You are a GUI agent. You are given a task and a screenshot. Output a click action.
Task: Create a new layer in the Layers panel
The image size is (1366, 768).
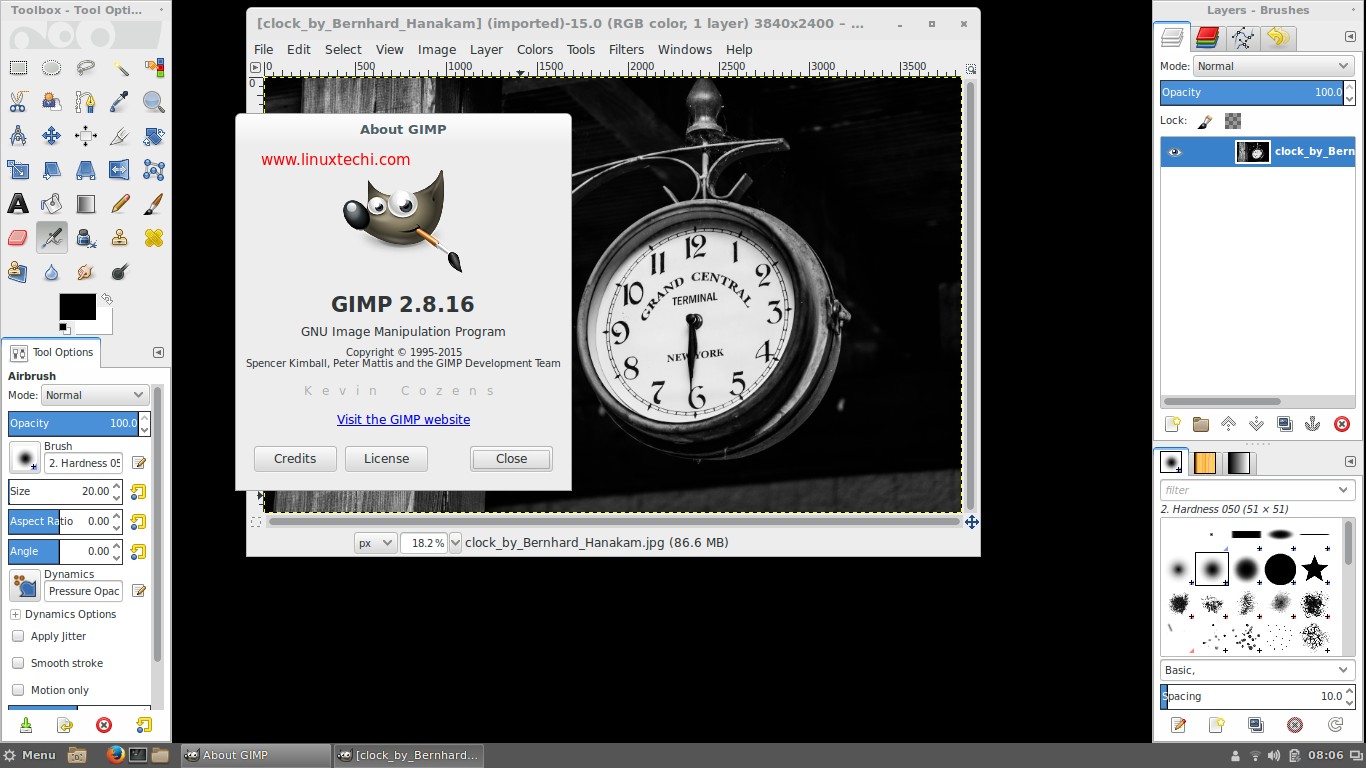pyautogui.click(x=1171, y=424)
